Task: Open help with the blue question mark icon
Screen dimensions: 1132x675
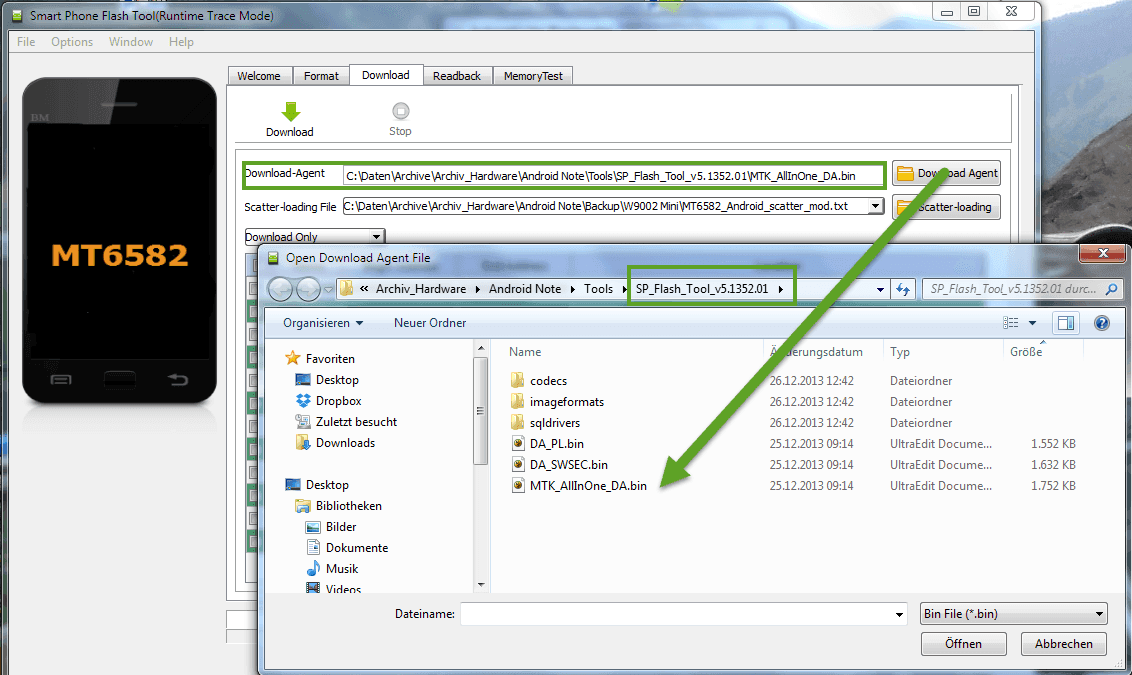Action: 1102,323
